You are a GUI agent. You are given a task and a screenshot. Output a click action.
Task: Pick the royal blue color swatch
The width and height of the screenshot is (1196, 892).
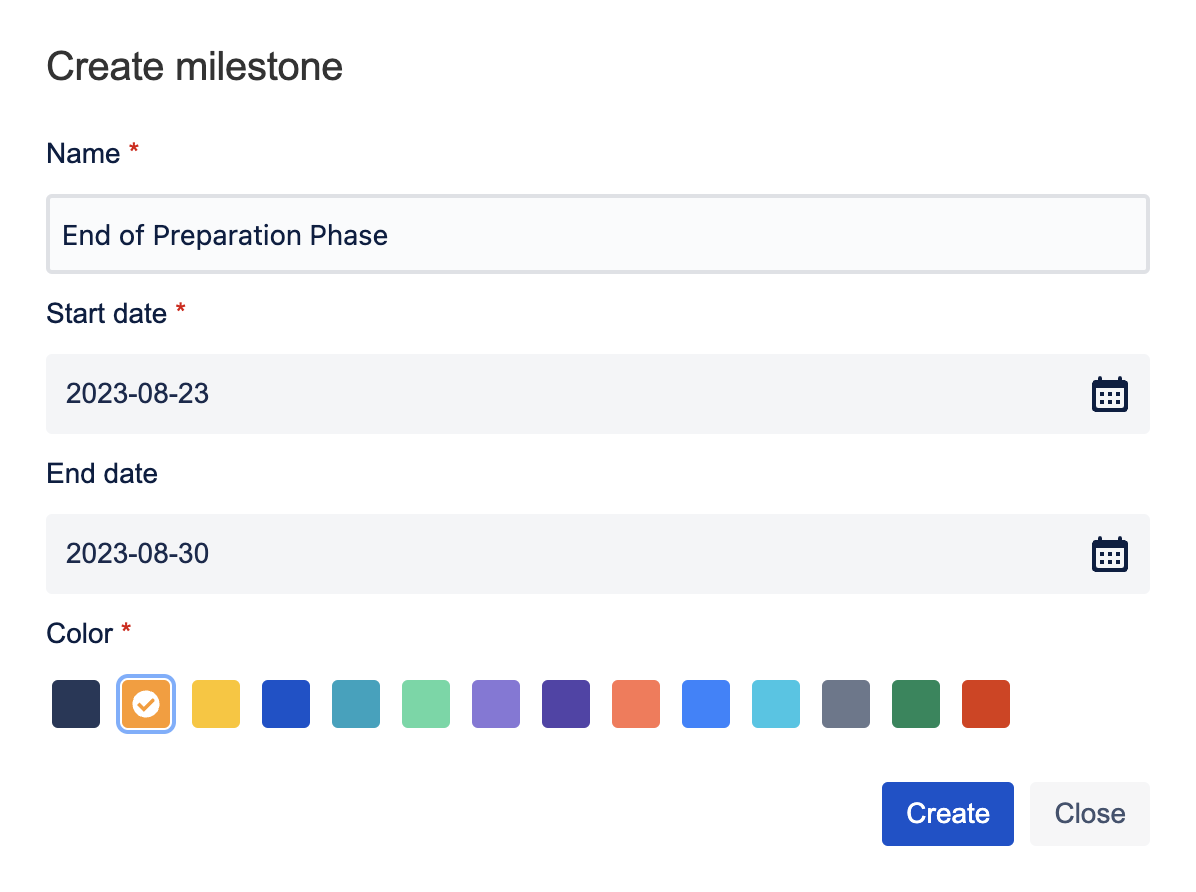click(286, 704)
